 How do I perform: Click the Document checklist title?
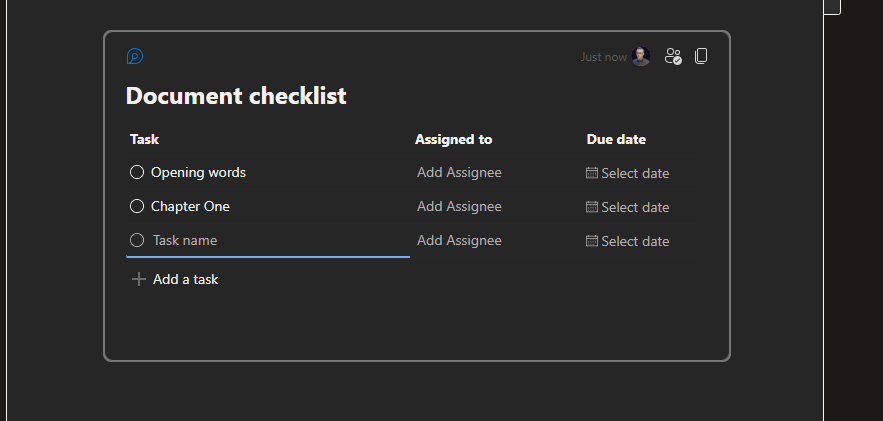click(x=236, y=96)
